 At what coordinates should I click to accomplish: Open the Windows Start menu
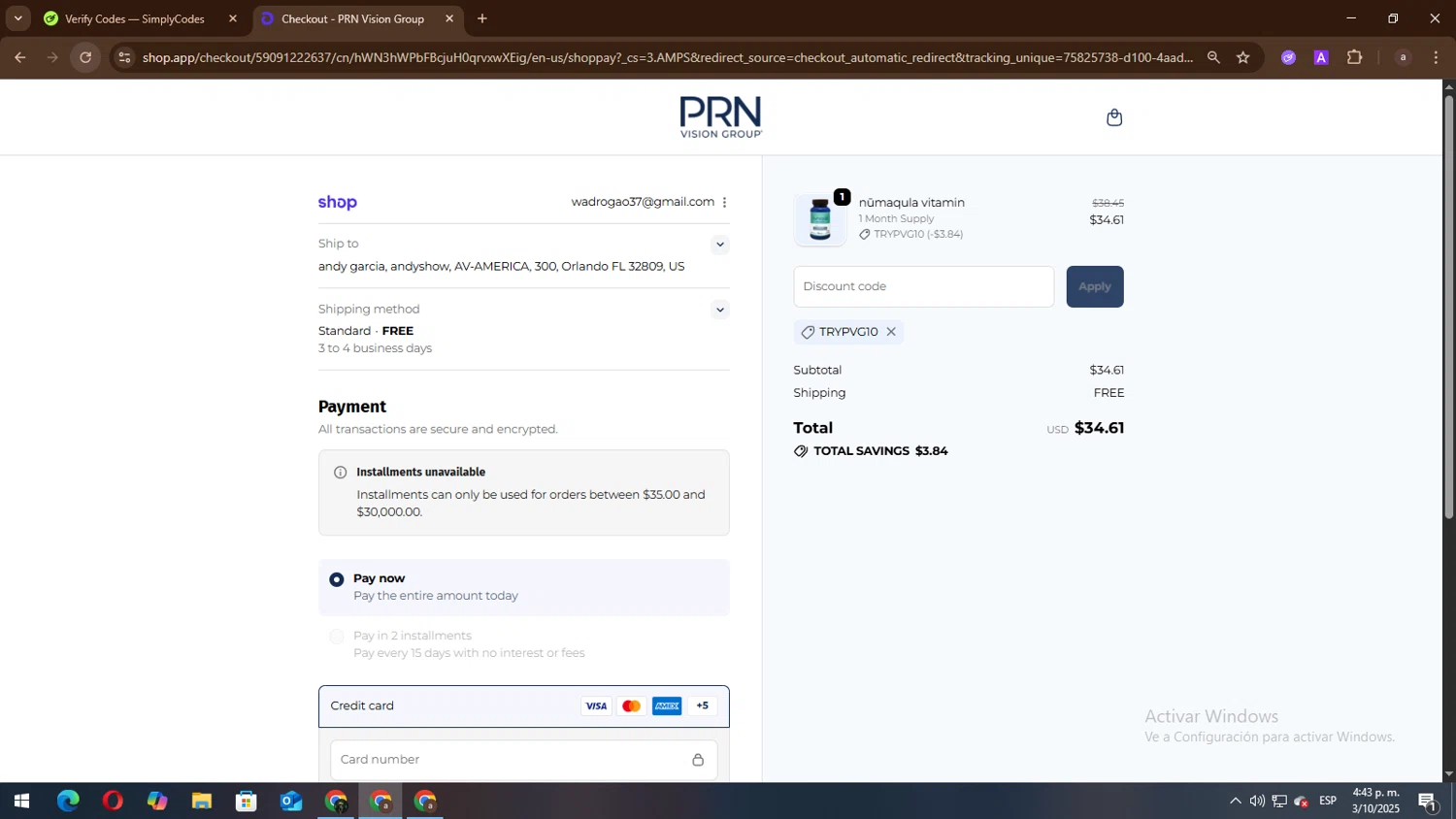[x=21, y=802]
